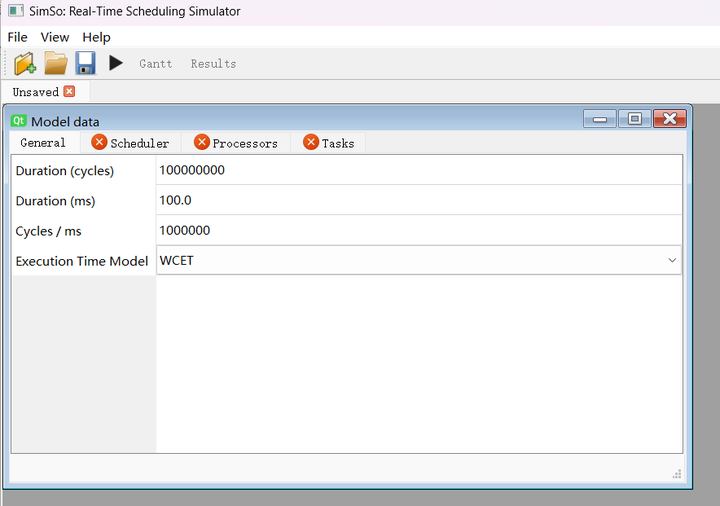Switch to the Scheduler tab

130,143
